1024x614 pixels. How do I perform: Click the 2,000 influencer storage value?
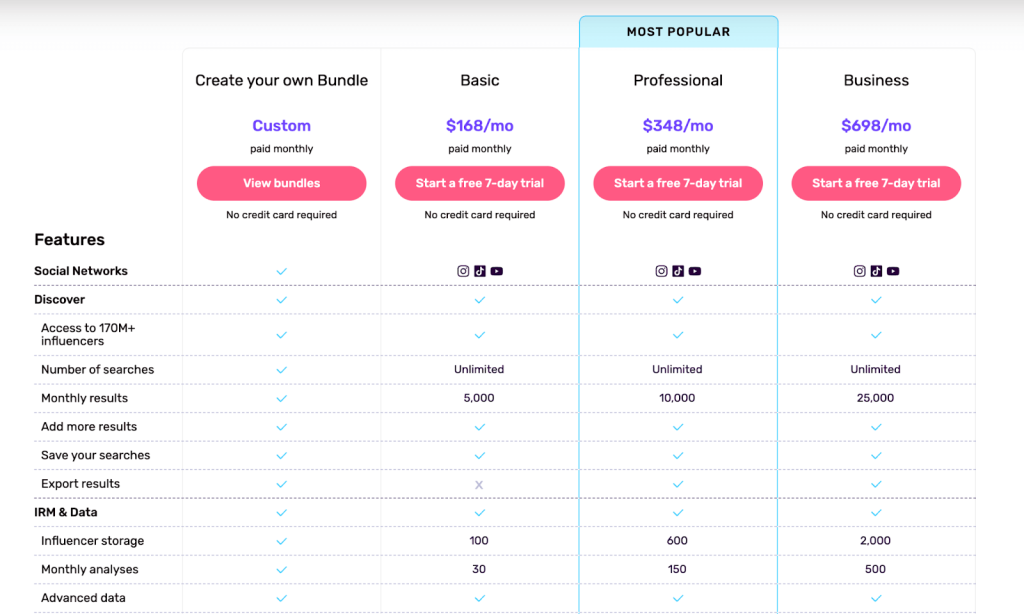click(x=876, y=541)
